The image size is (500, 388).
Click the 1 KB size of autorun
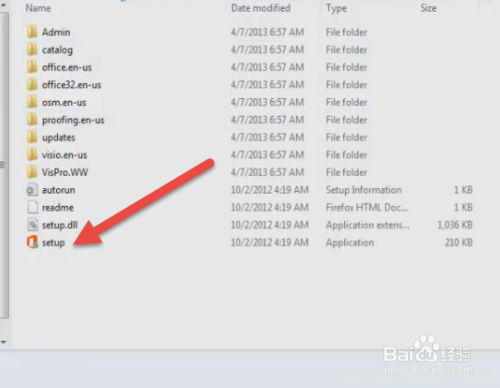463,190
